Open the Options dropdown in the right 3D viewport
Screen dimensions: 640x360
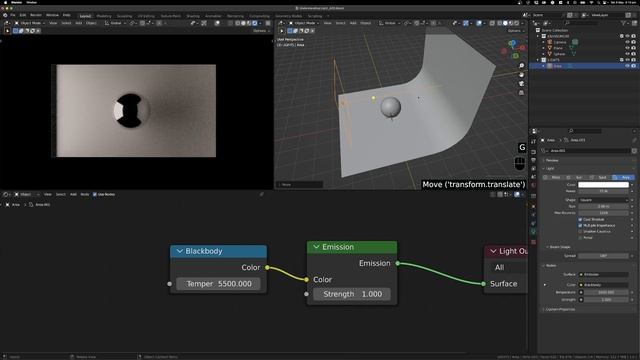515,31
